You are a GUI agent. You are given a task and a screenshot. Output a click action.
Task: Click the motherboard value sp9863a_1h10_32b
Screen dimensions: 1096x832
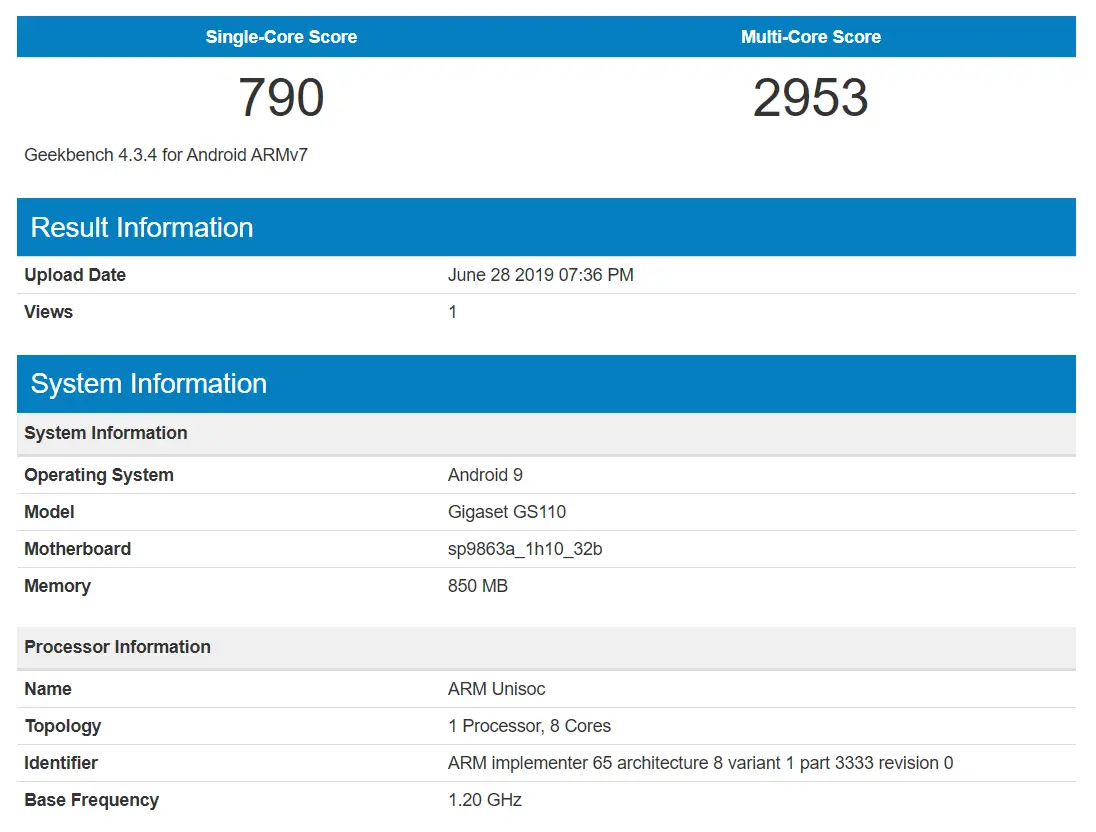pos(525,549)
